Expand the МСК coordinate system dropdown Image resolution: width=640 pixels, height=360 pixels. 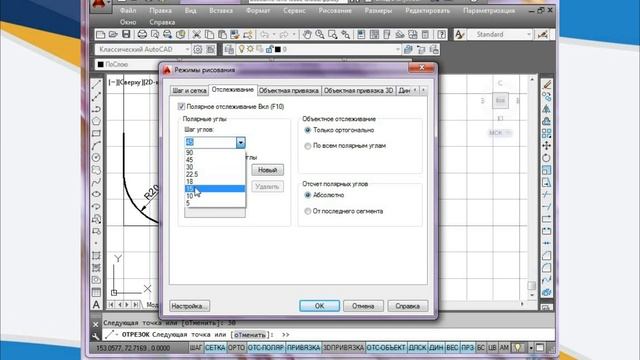coord(508,133)
